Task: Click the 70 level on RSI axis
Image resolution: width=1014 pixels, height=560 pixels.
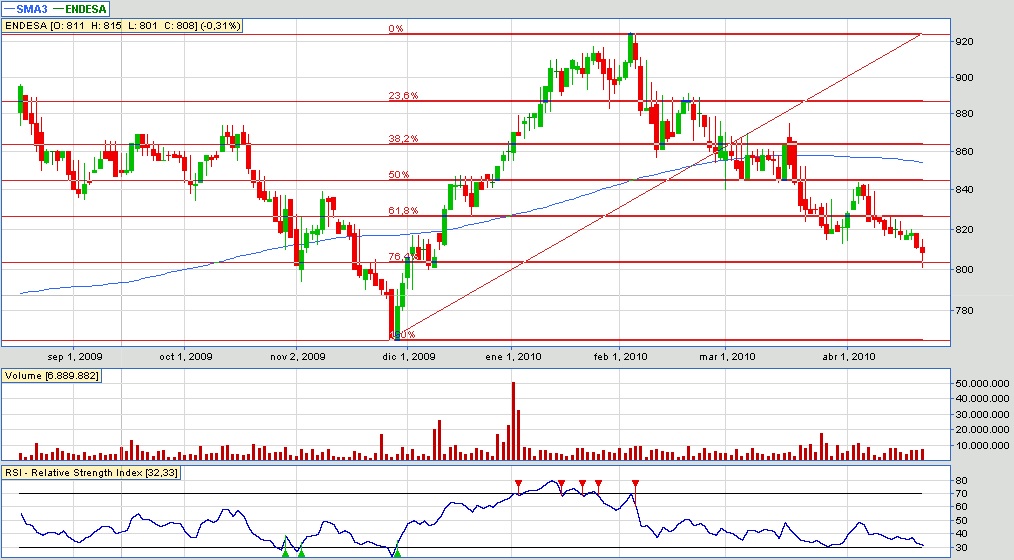Action: 962,493
